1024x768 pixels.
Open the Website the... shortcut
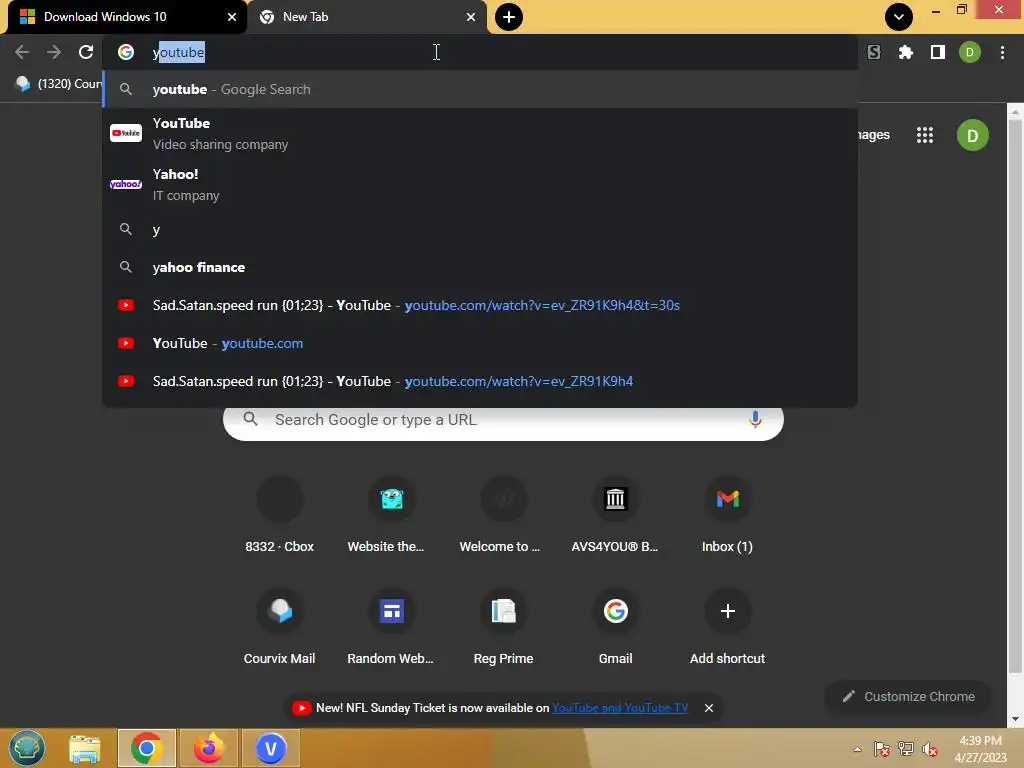pos(392,516)
